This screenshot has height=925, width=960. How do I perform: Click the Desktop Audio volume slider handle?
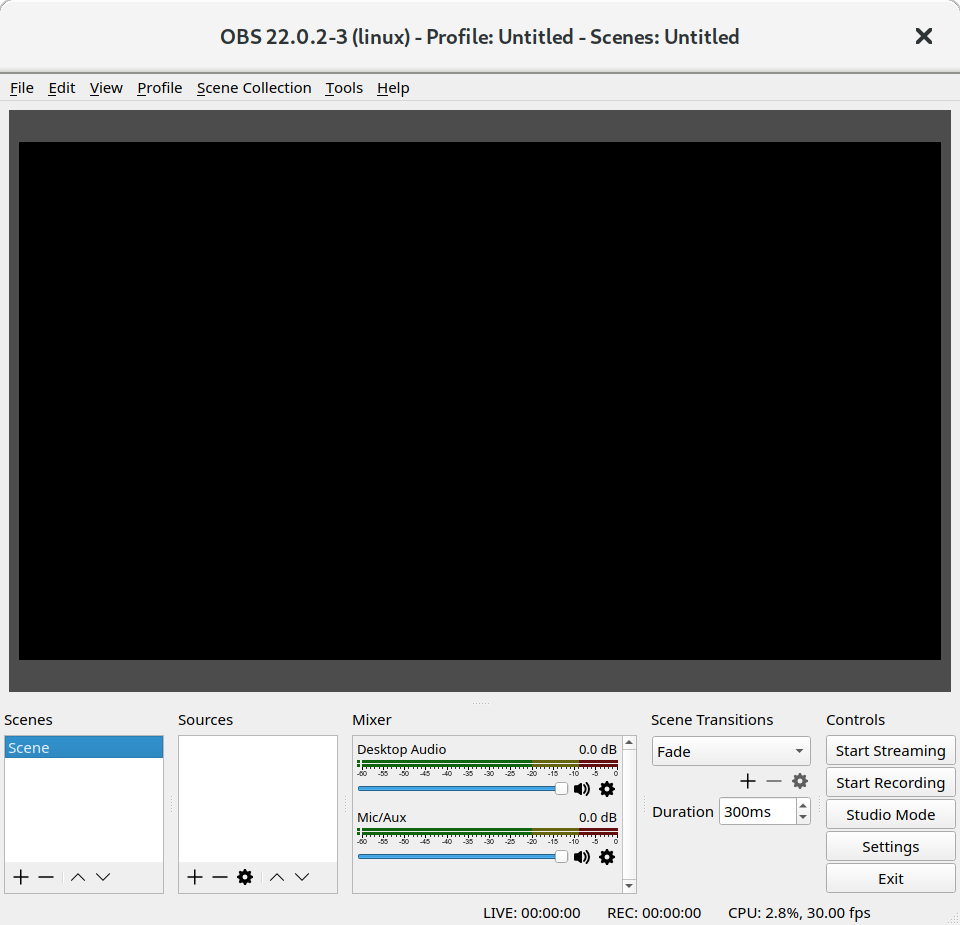(x=561, y=789)
